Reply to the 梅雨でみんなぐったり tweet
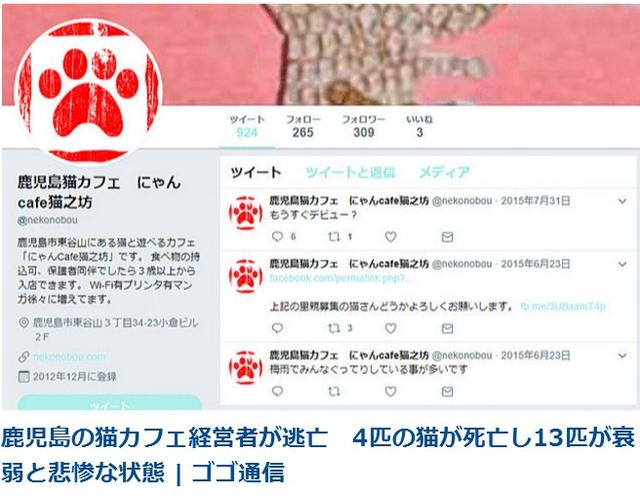Image resolution: width=640 pixels, height=496 pixels. (x=277, y=391)
